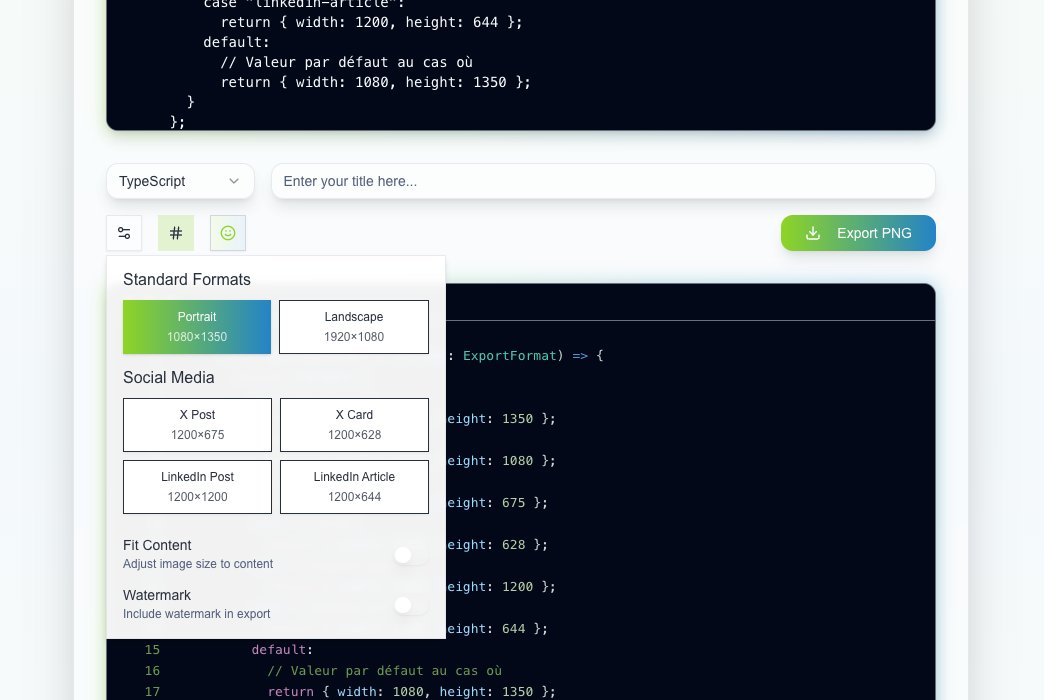Click the 'eight: 675' value in preview

click(x=486, y=503)
